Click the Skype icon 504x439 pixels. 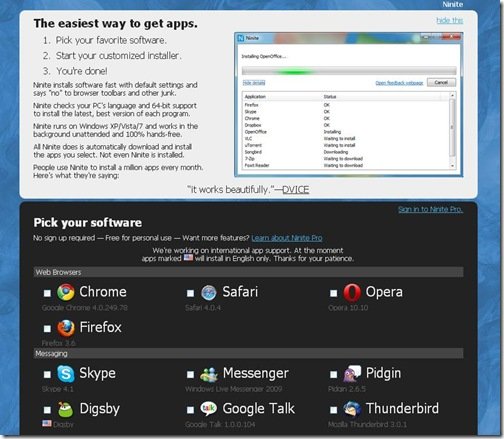pyautogui.click(x=66, y=374)
